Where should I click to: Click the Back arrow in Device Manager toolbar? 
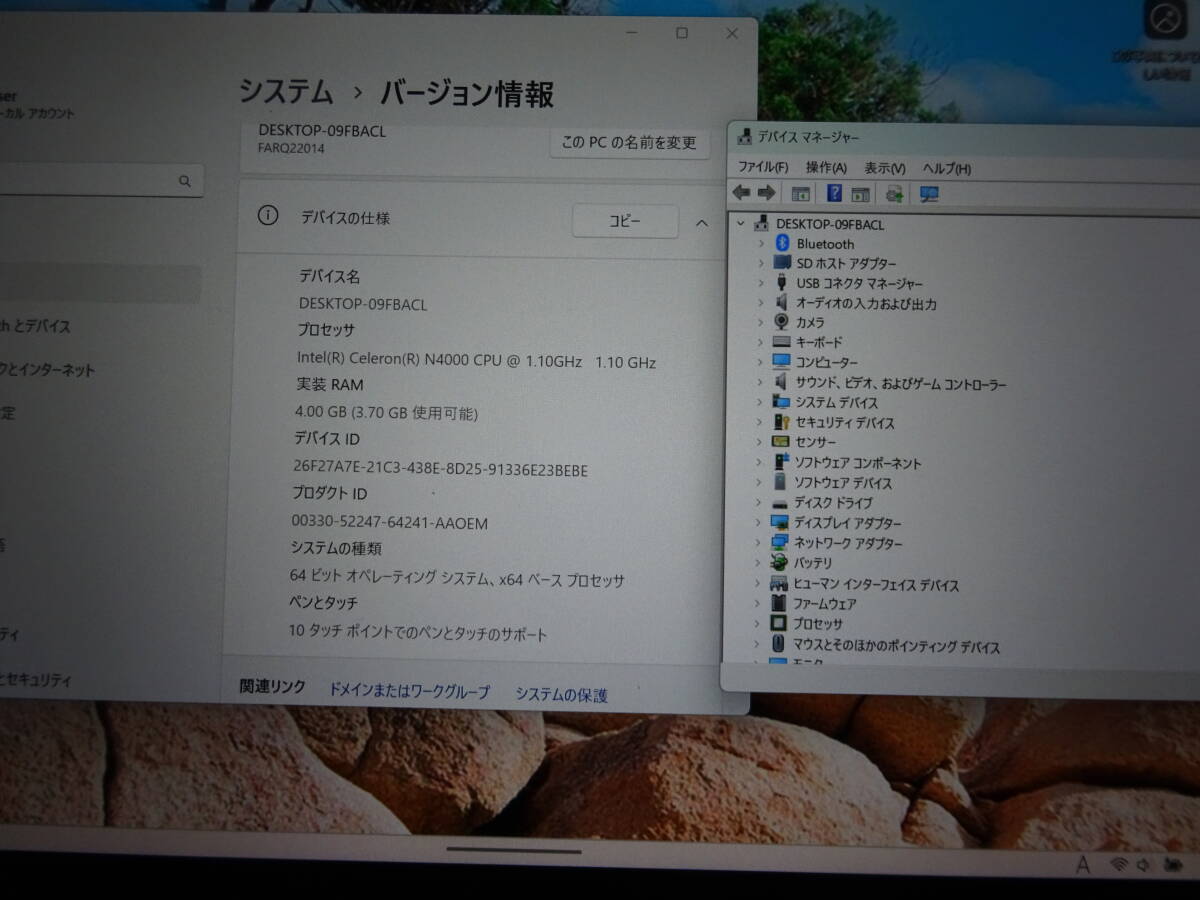(741, 193)
